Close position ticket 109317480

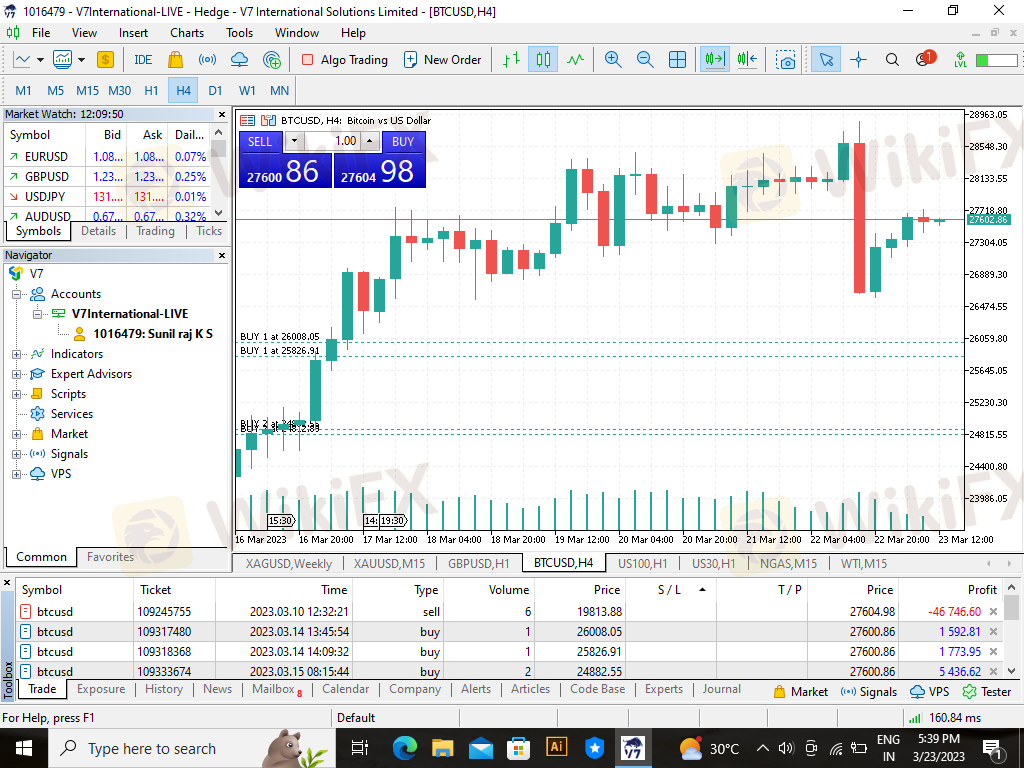993,632
